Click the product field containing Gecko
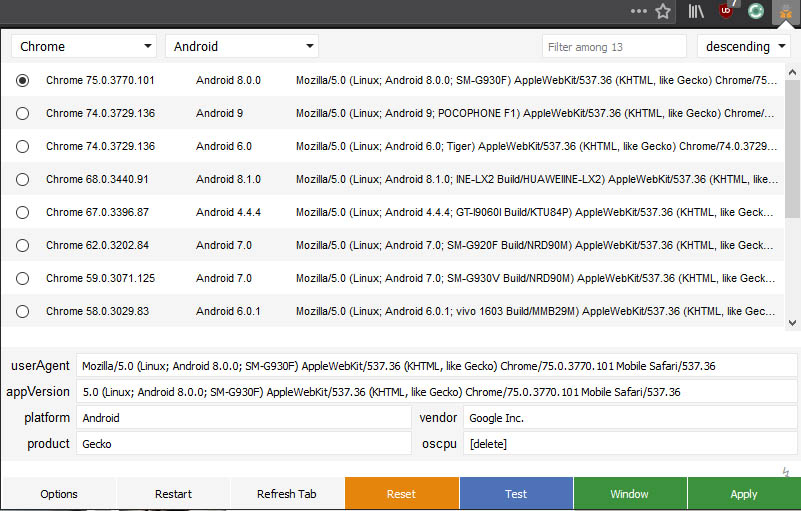Viewport: 801px width, 511px height. tap(244, 444)
